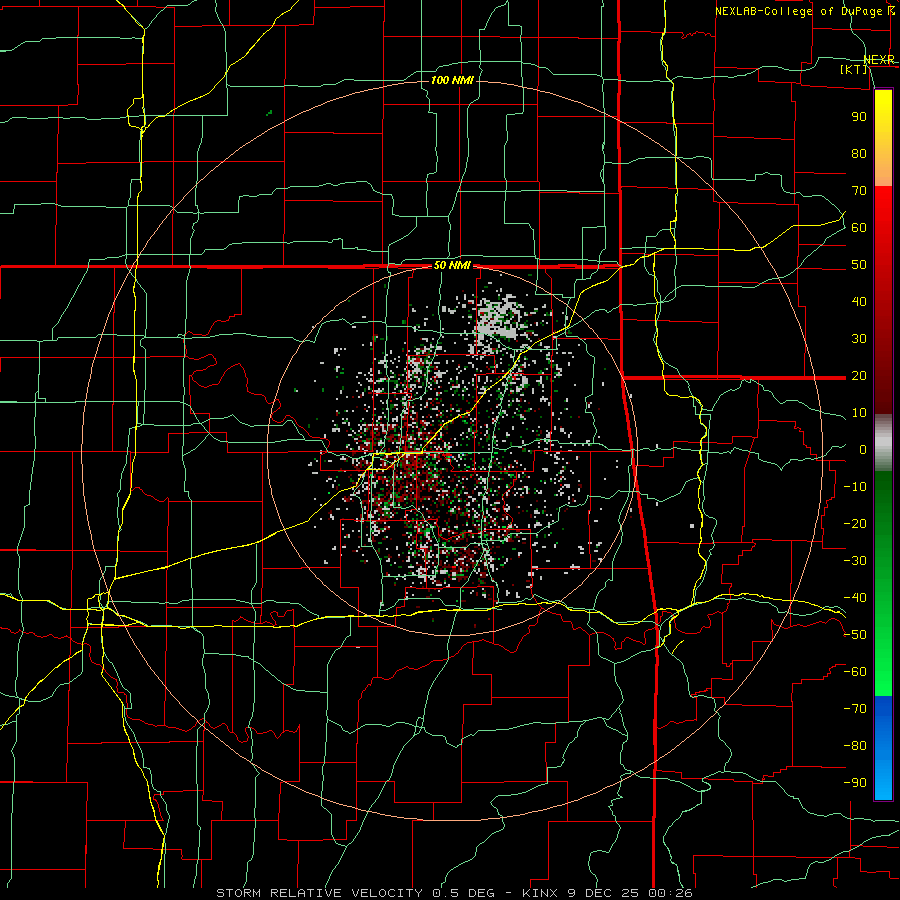Viewport: 900px width, 900px height.
Task: Click the -80 value on the velocity scale
Action: click(855, 746)
